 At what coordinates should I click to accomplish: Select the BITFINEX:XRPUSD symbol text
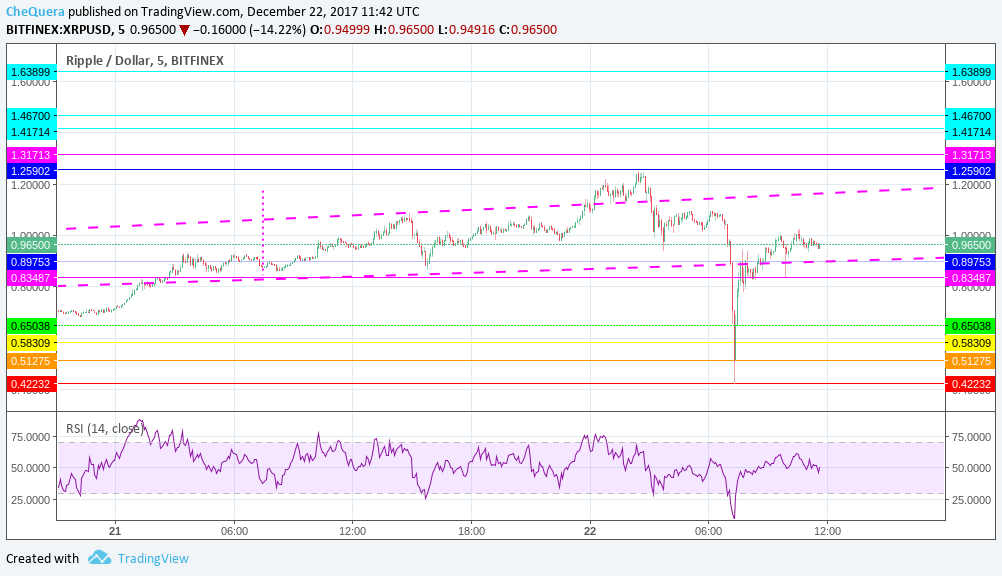click(x=57, y=29)
